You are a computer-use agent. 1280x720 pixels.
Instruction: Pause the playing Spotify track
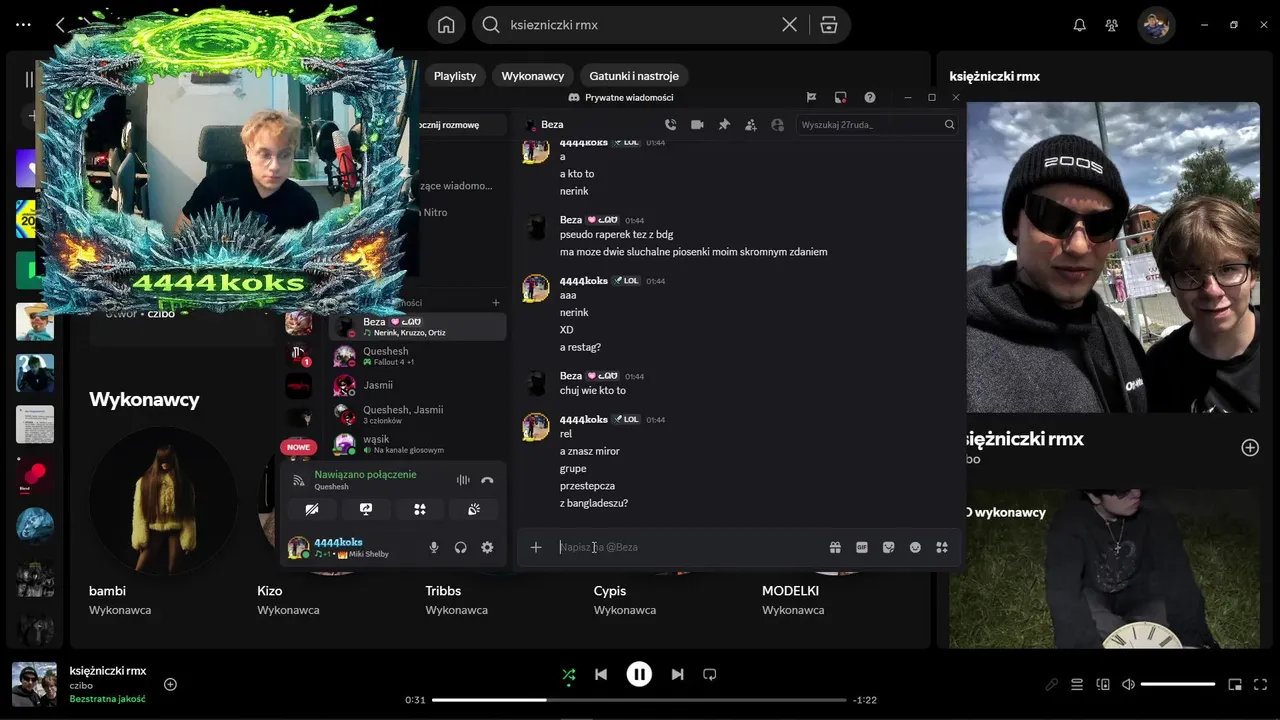[639, 675]
